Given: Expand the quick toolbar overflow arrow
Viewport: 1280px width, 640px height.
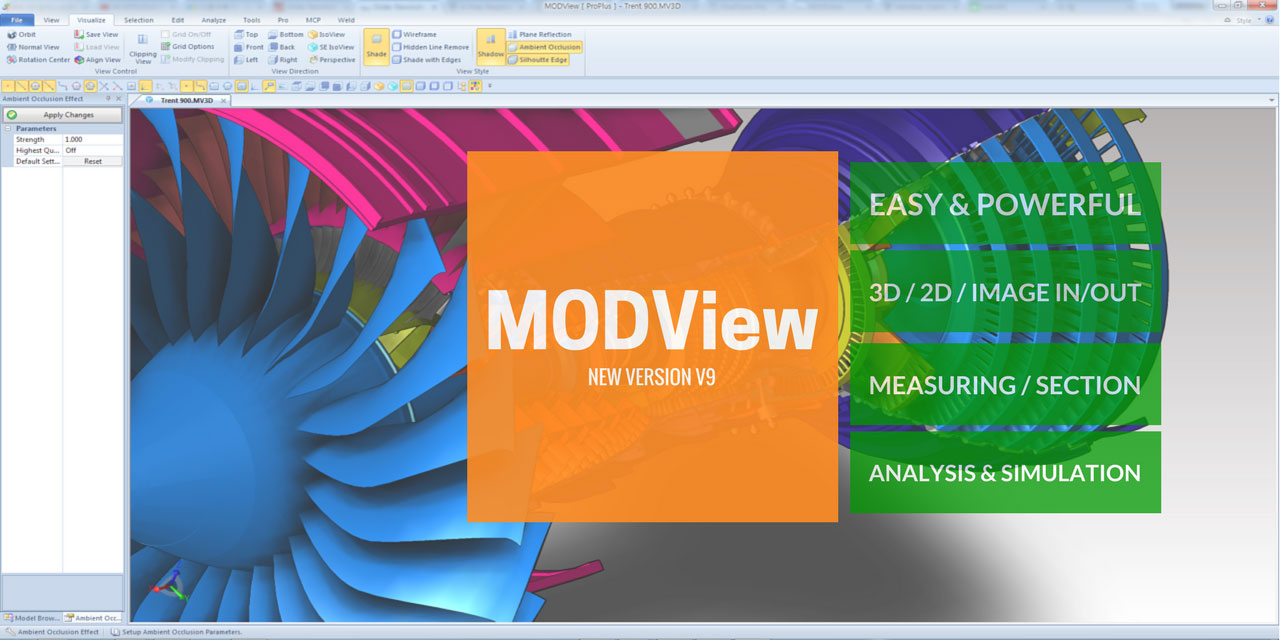Looking at the screenshot, I should coord(490,86).
